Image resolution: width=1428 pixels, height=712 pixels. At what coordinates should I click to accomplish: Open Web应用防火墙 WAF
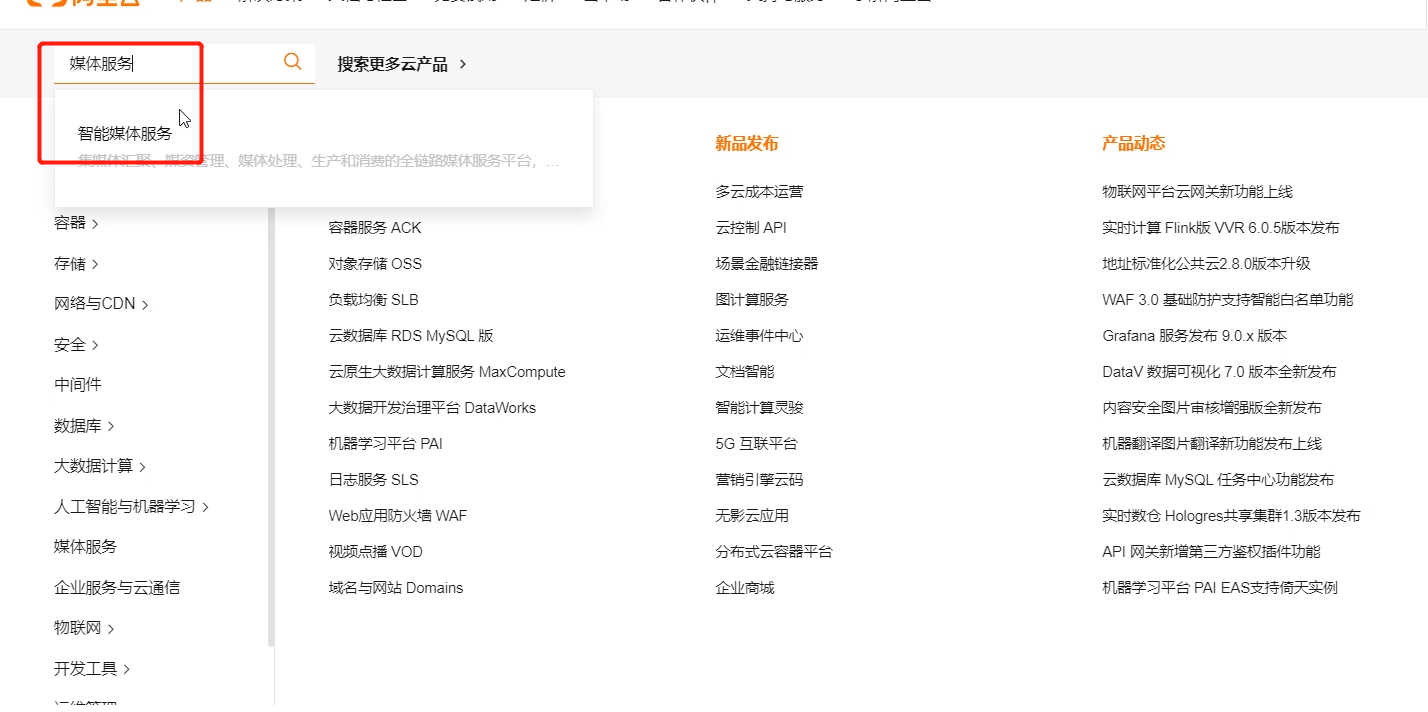[398, 516]
